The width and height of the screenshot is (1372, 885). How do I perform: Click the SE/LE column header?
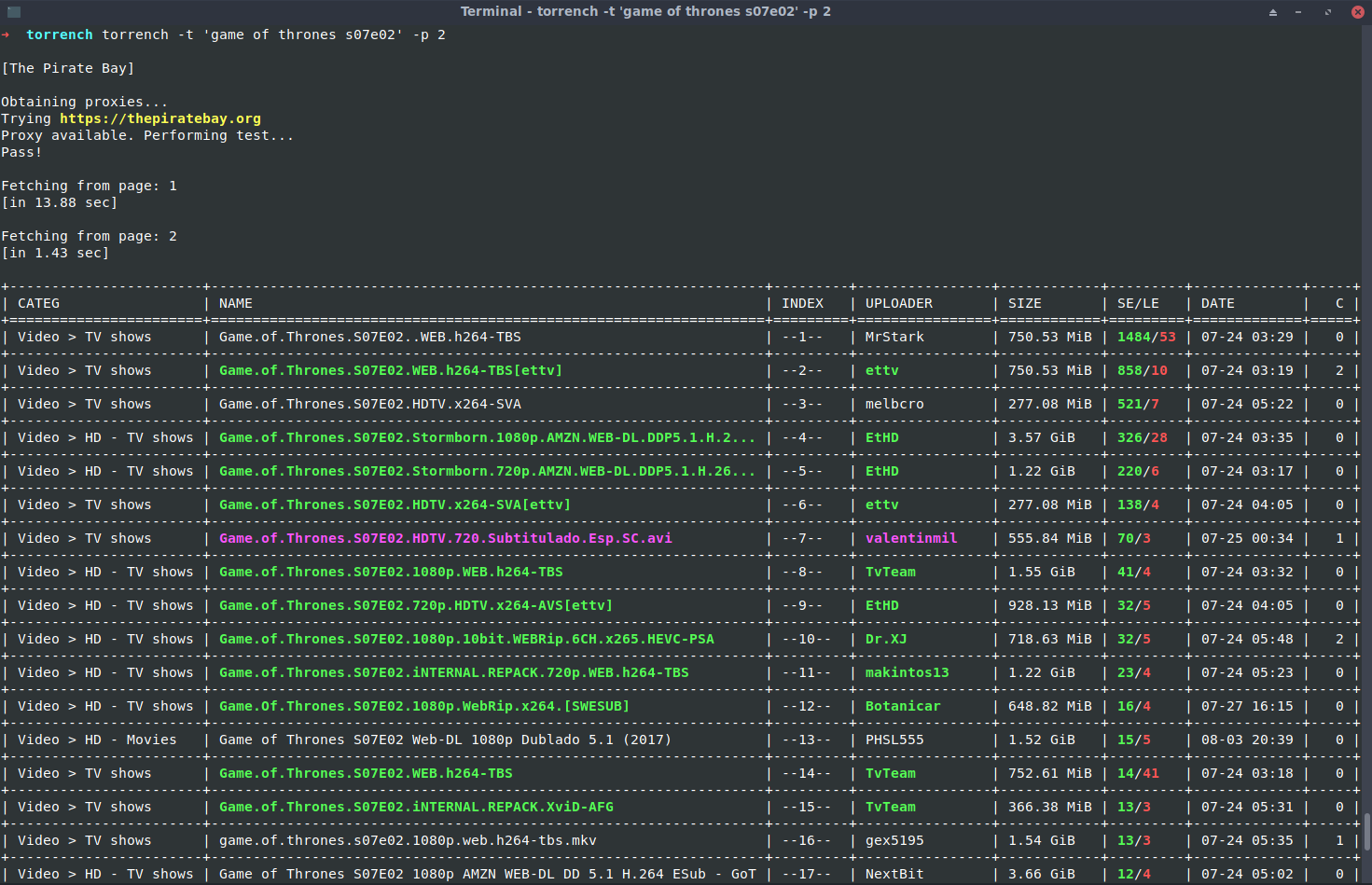1139,303
